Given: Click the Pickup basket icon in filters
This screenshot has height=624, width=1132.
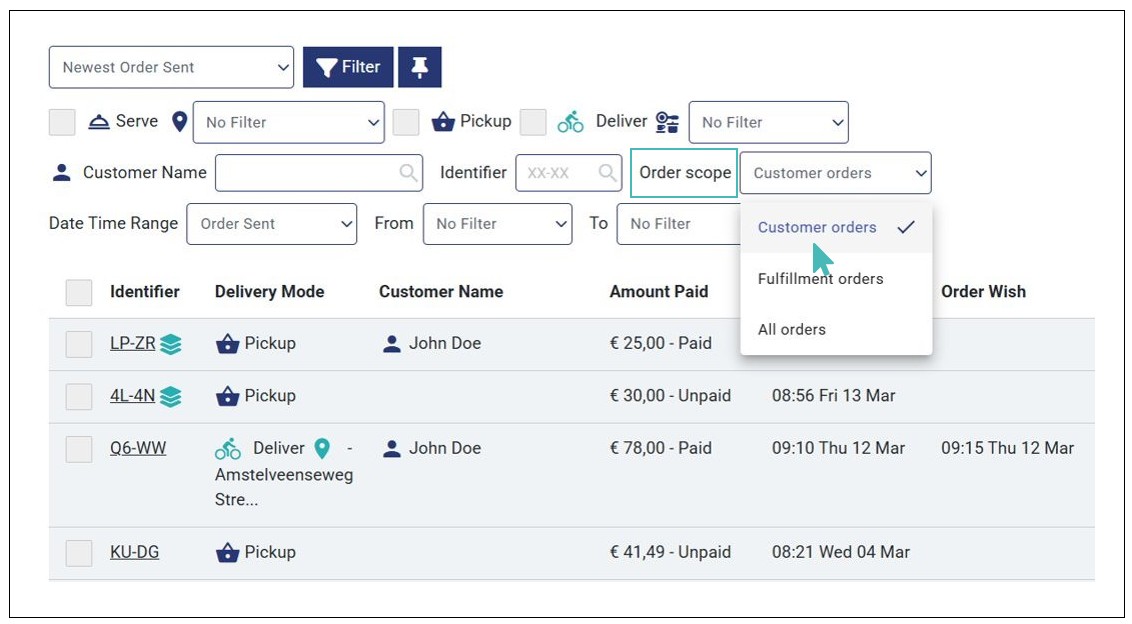Looking at the screenshot, I should (x=443, y=122).
